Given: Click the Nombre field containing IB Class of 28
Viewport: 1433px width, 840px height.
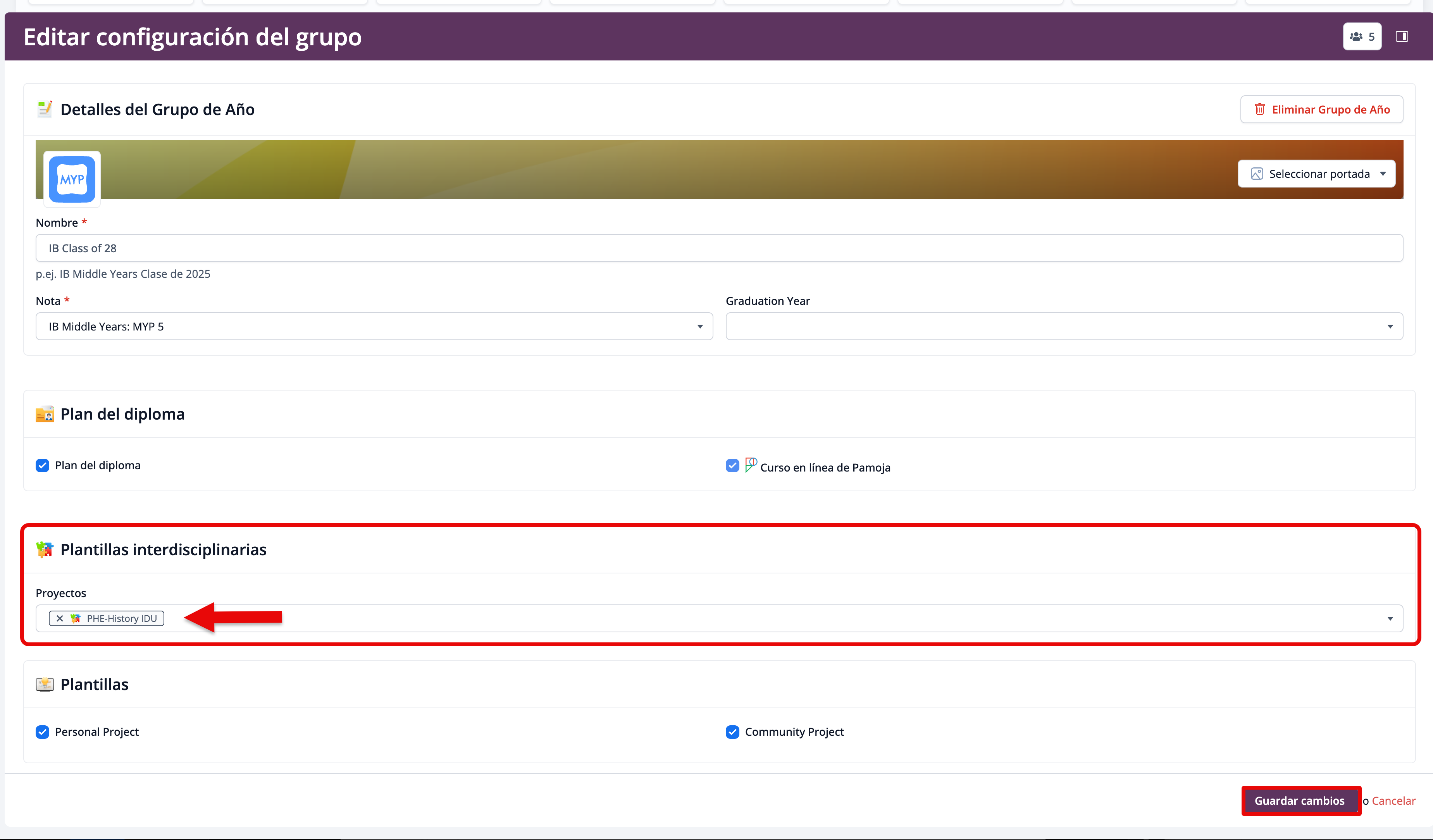Looking at the screenshot, I should (x=719, y=248).
